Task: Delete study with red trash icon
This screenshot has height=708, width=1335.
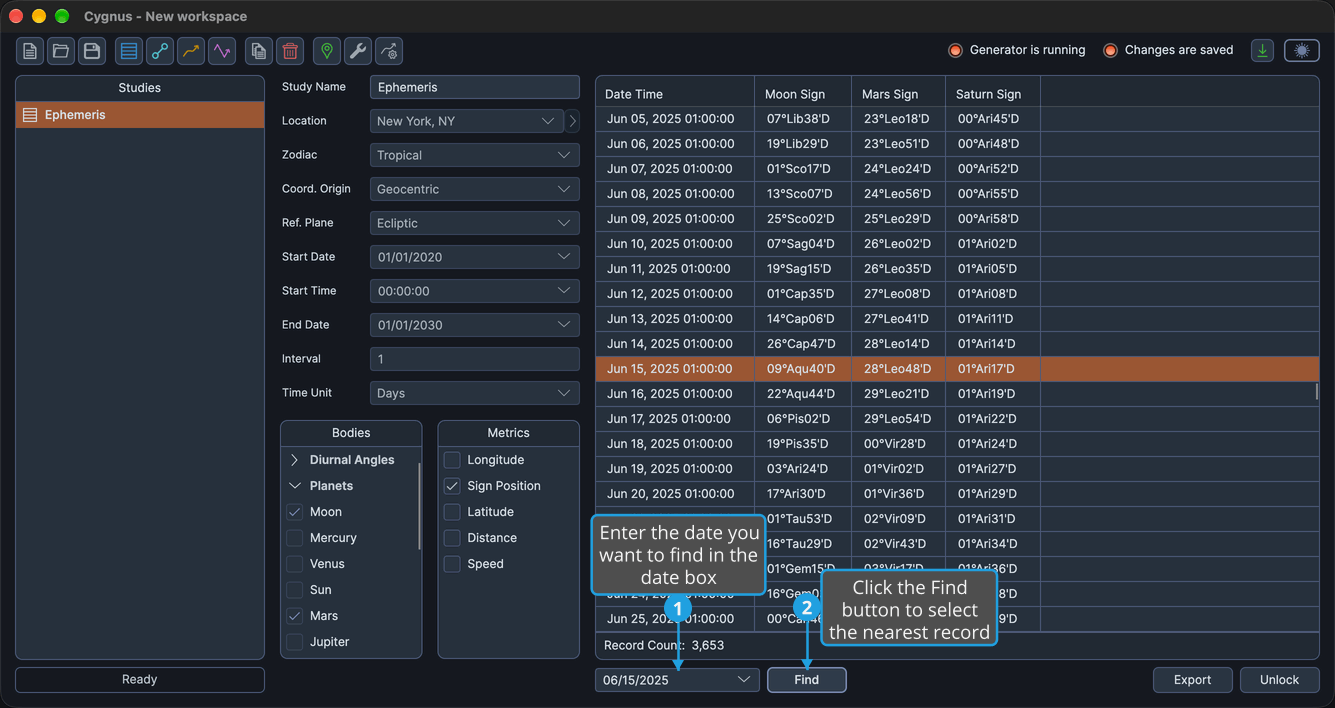Action: pyautogui.click(x=290, y=51)
